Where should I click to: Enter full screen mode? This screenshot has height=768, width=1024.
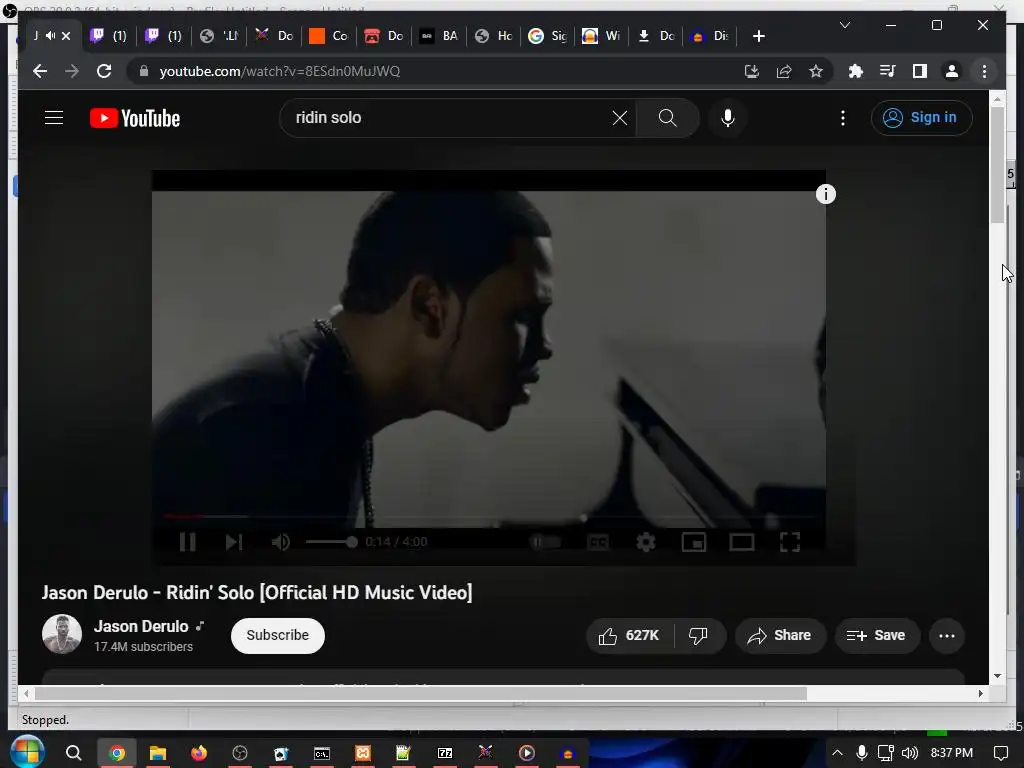(790, 541)
